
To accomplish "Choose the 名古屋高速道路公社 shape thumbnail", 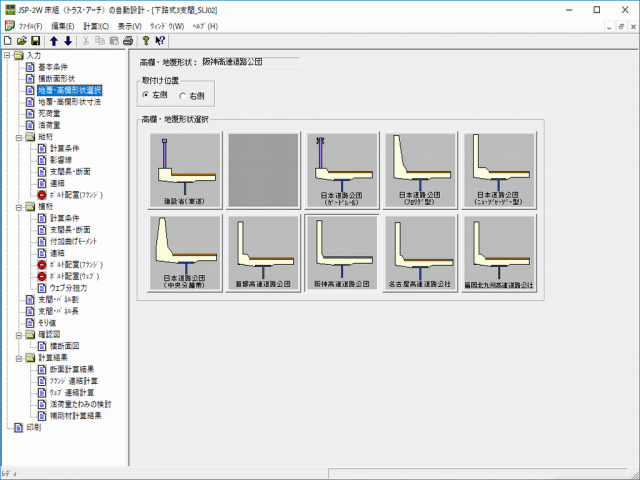I will pyautogui.click(x=420, y=254).
